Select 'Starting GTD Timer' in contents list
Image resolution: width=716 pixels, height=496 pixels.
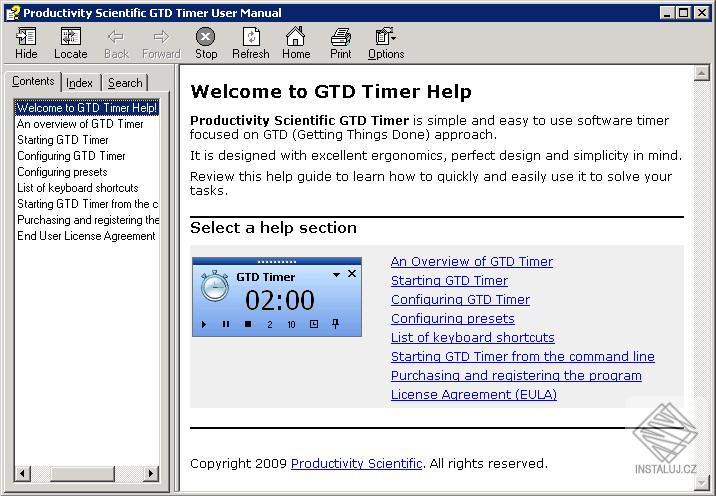click(63, 140)
